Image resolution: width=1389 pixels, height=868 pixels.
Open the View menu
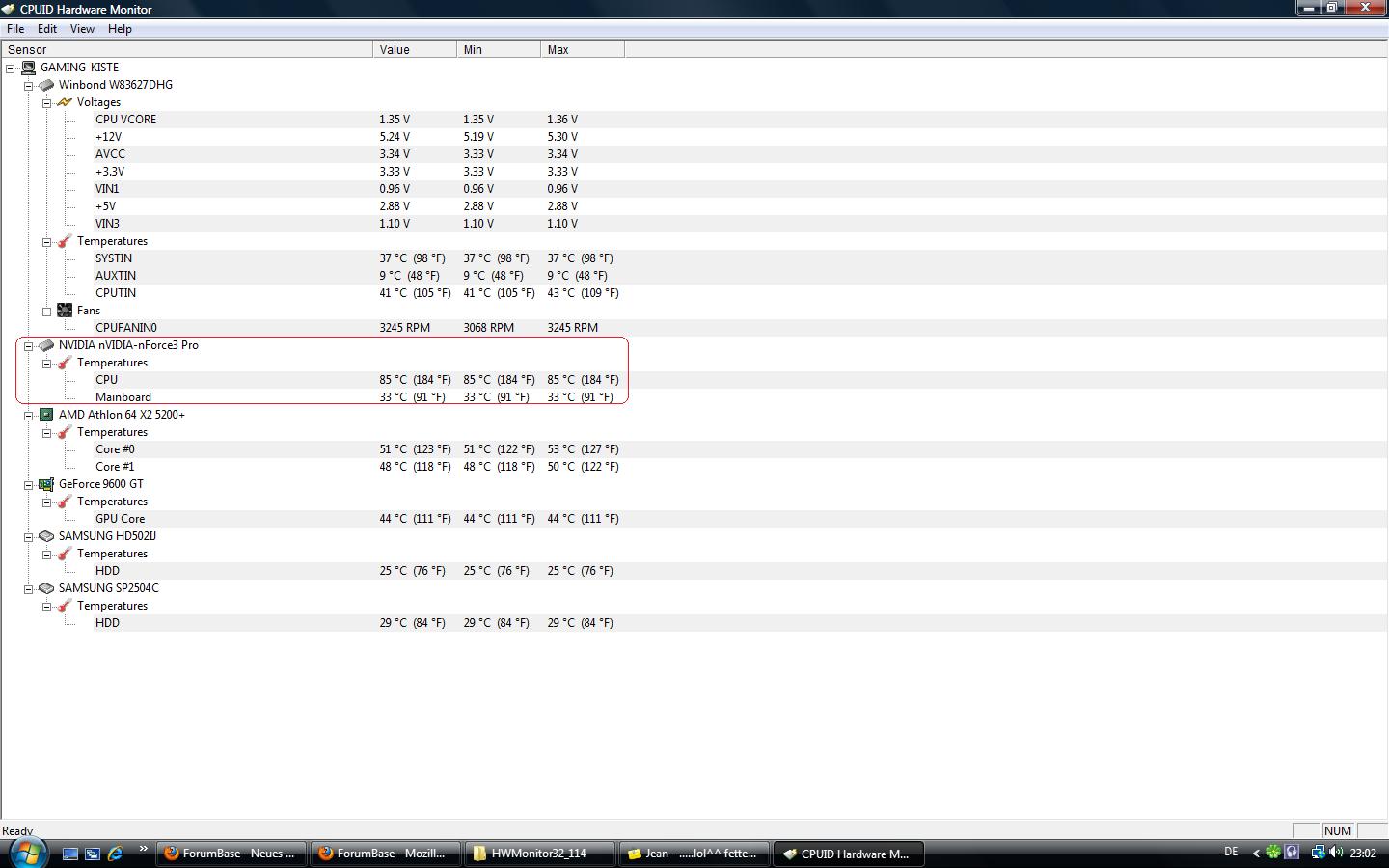point(82,29)
